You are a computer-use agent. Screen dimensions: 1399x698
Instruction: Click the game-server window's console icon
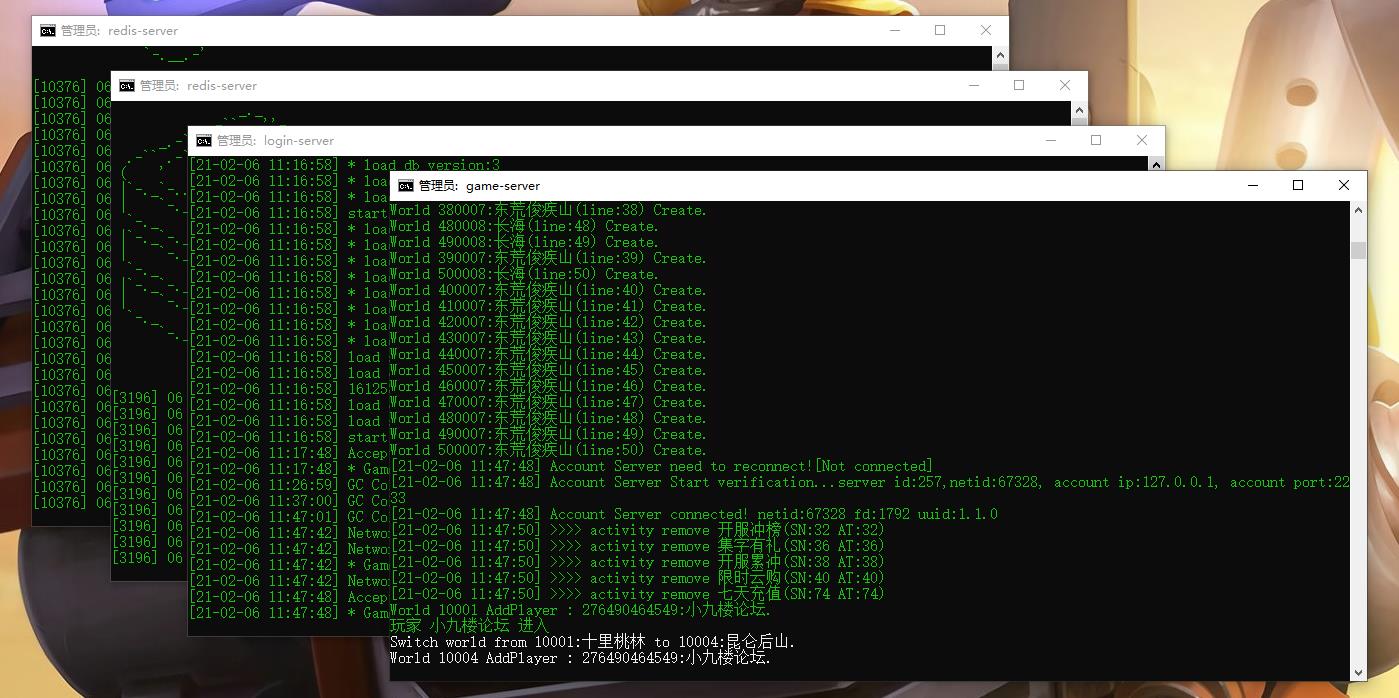point(405,186)
